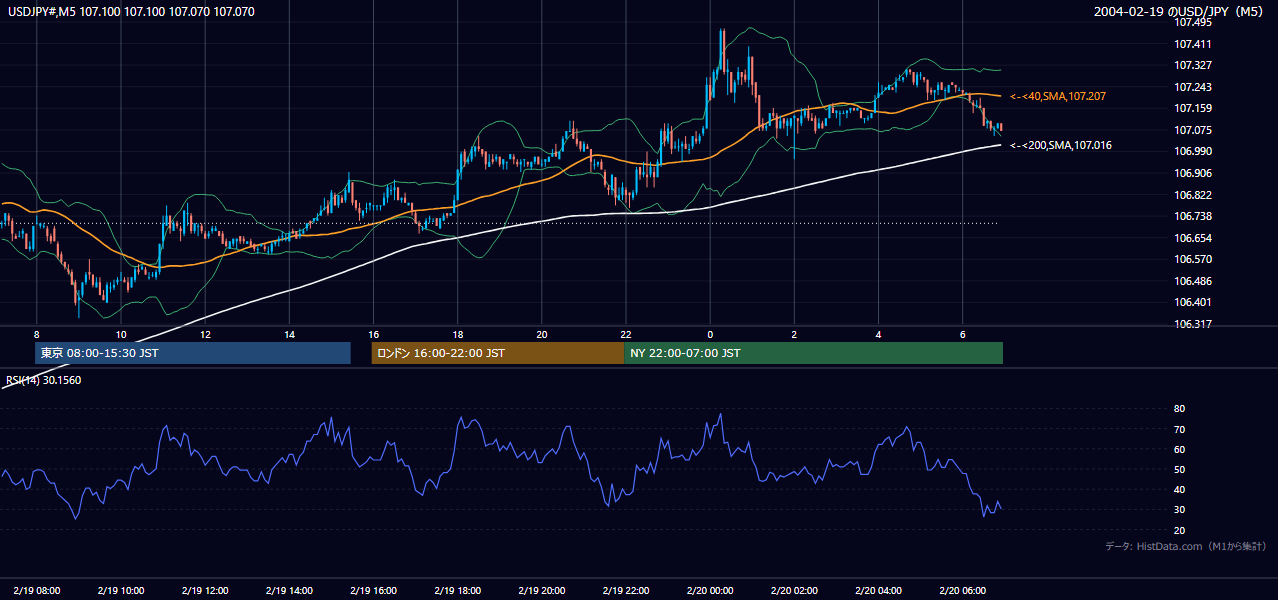Click price axis value 107.495
Image resolution: width=1278 pixels, height=600 pixels.
coord(1192,23)
